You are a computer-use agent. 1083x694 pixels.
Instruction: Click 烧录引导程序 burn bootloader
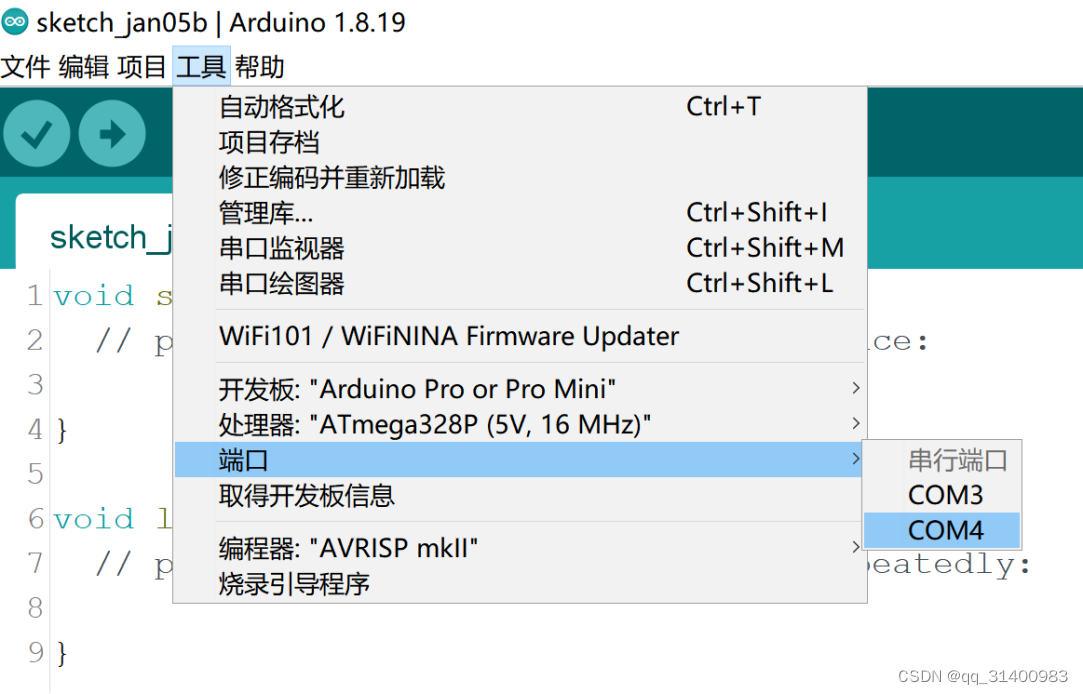(x=520, y=584)
